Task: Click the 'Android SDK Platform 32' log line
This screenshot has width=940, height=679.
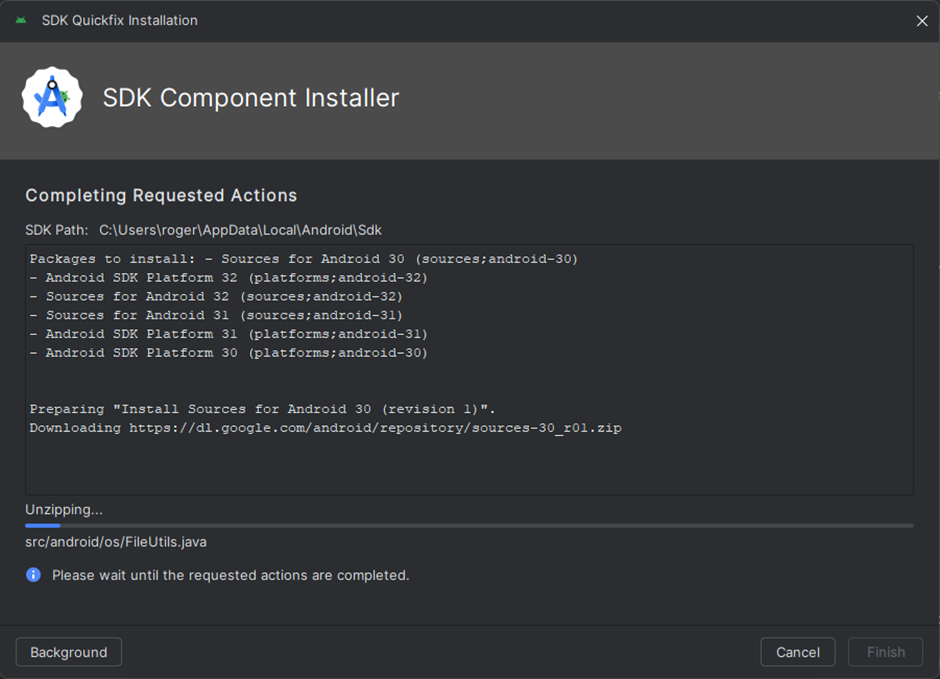Action: 229,278
